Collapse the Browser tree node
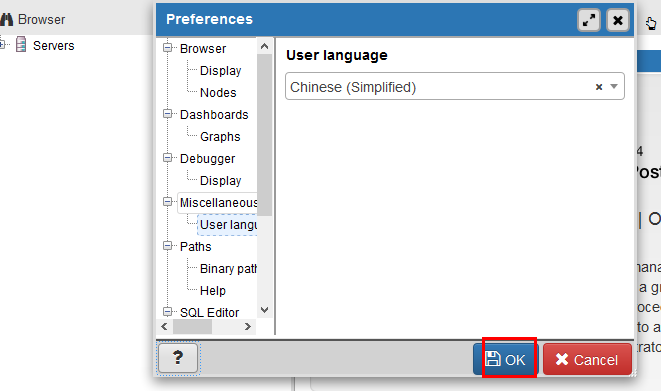661x391 pixels. pos(167,48)
